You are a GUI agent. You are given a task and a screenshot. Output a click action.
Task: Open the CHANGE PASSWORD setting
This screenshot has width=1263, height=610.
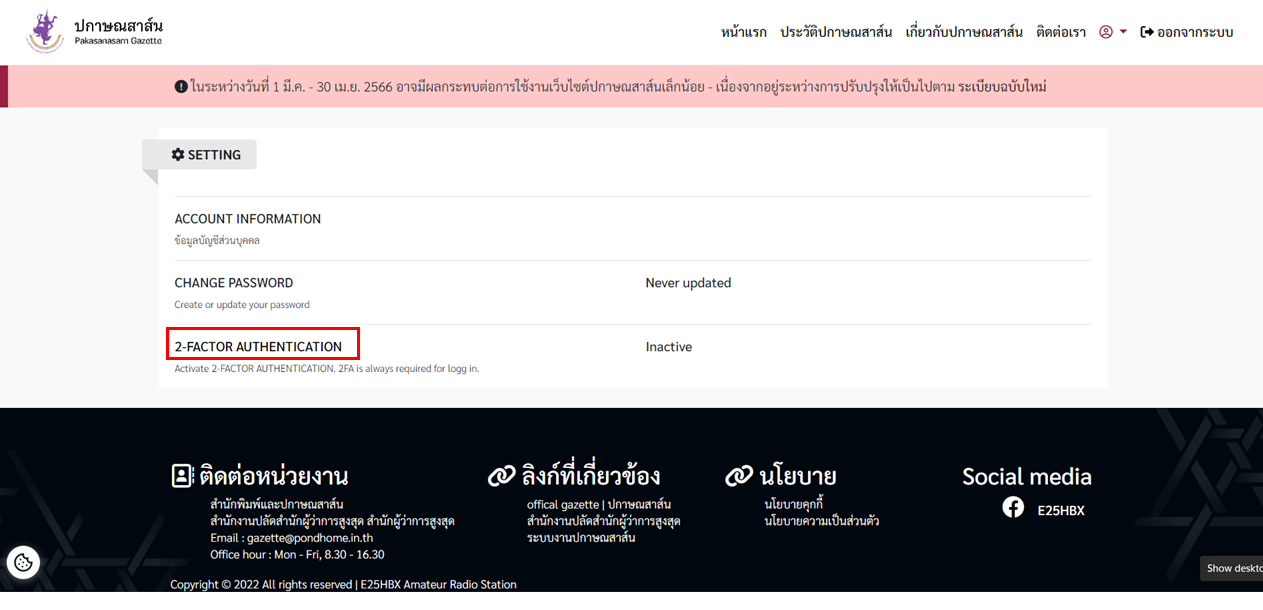click(x=233, y=283)
